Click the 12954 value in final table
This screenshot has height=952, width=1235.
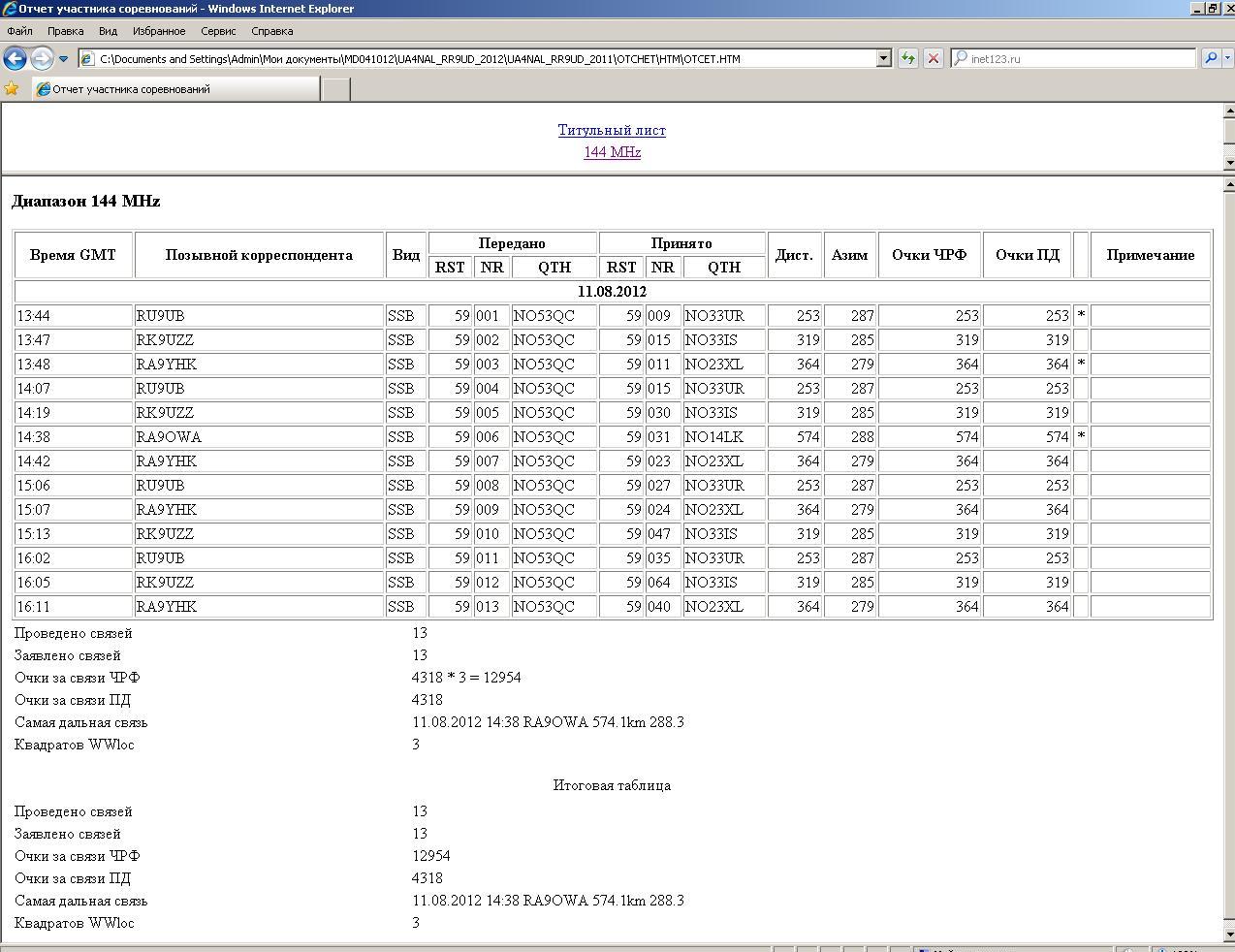click(x=431, y=856)
